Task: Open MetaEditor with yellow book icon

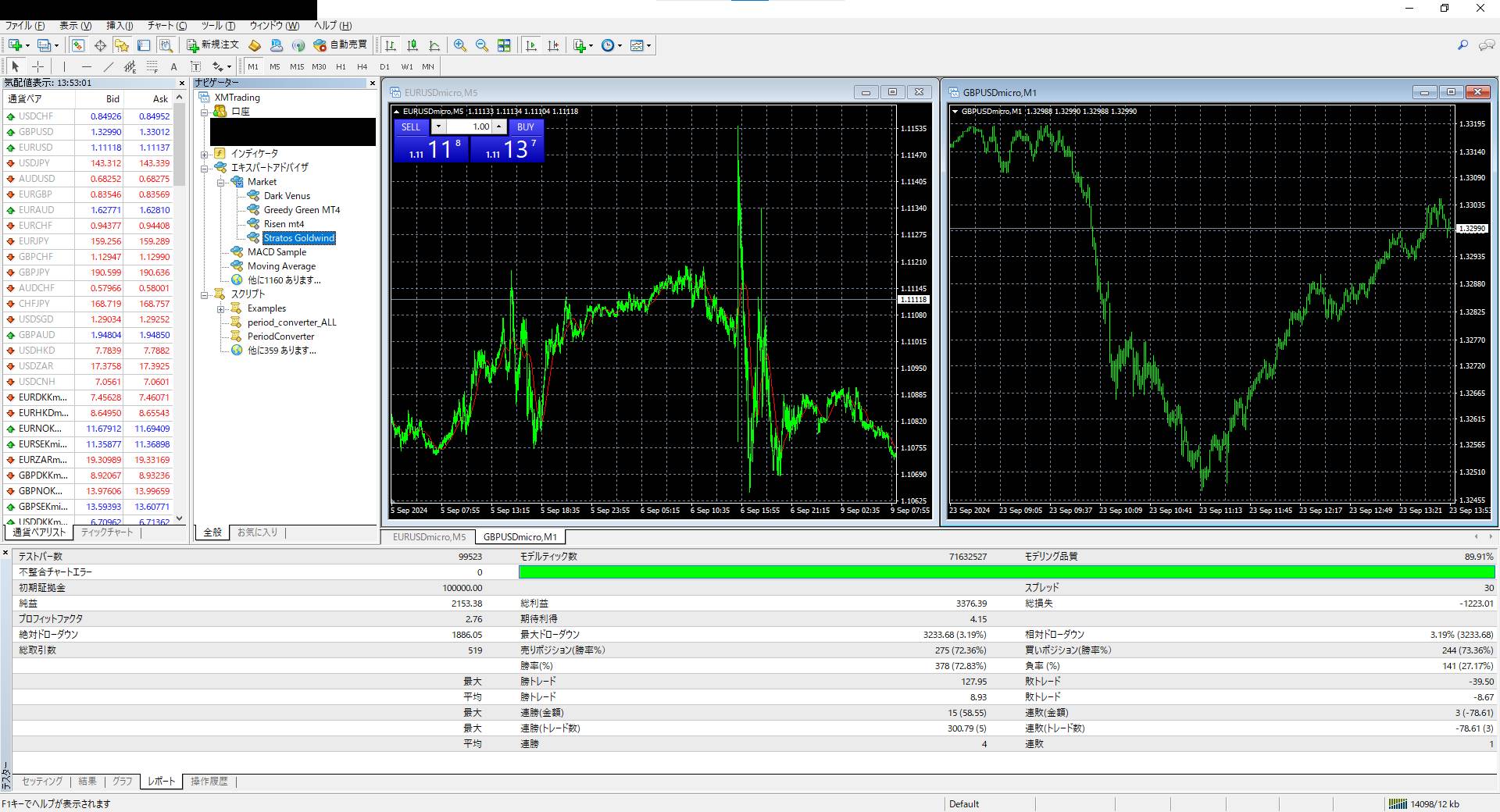Action: point(254,45)
